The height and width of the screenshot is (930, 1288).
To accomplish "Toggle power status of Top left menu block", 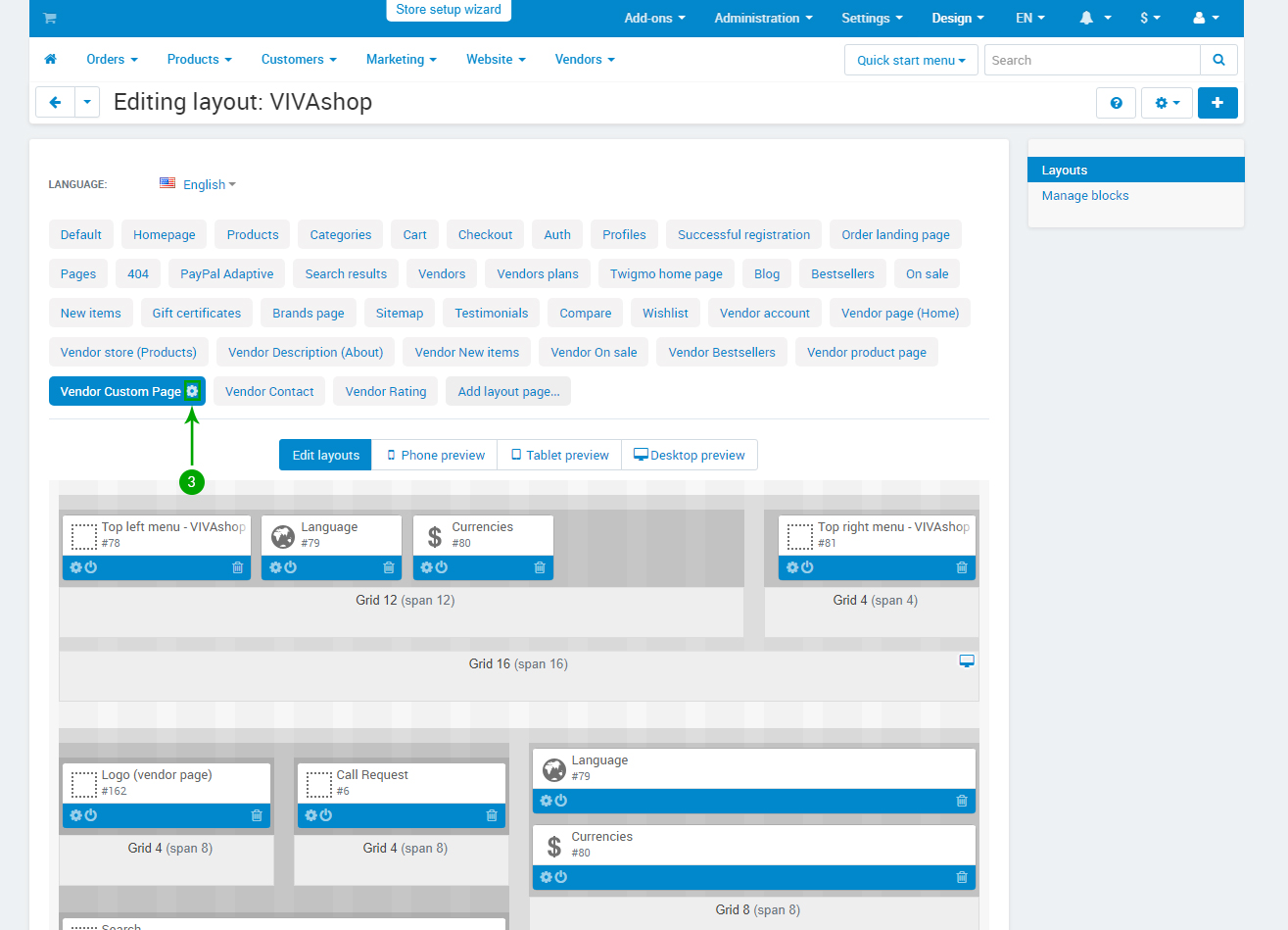I will (x=91, y=567).
